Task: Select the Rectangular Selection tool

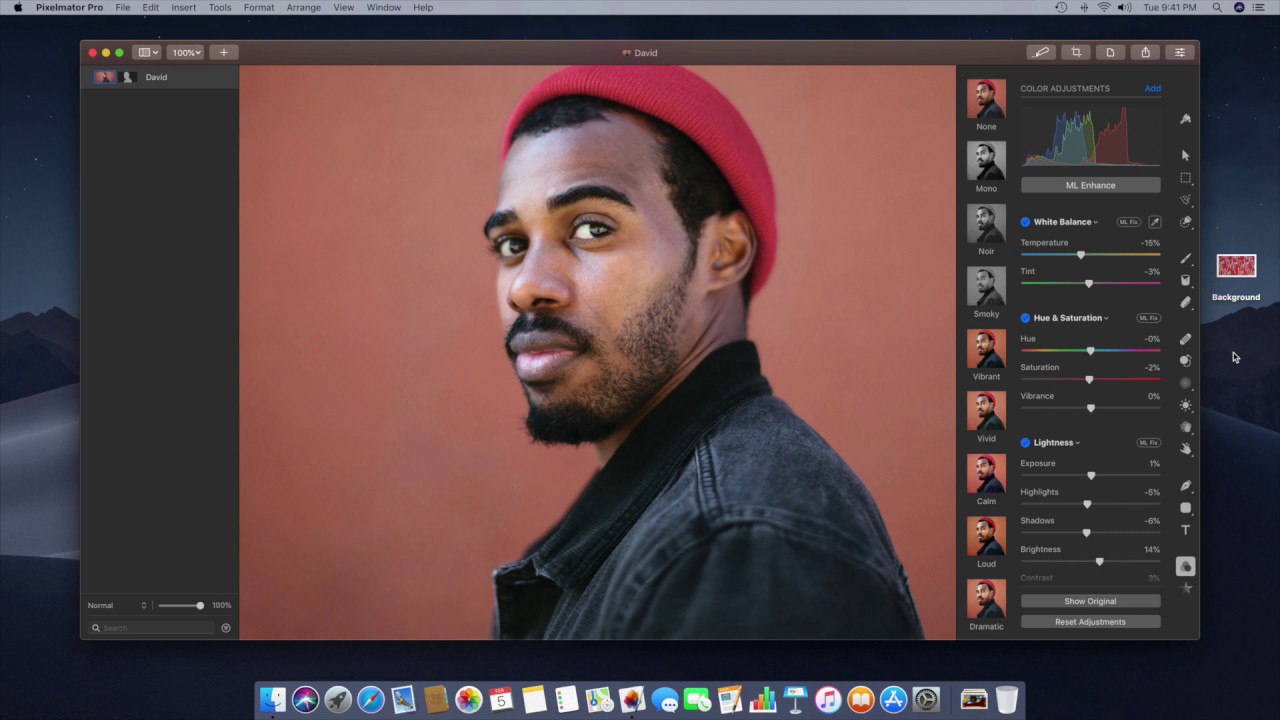Action: click(1185, 178)
